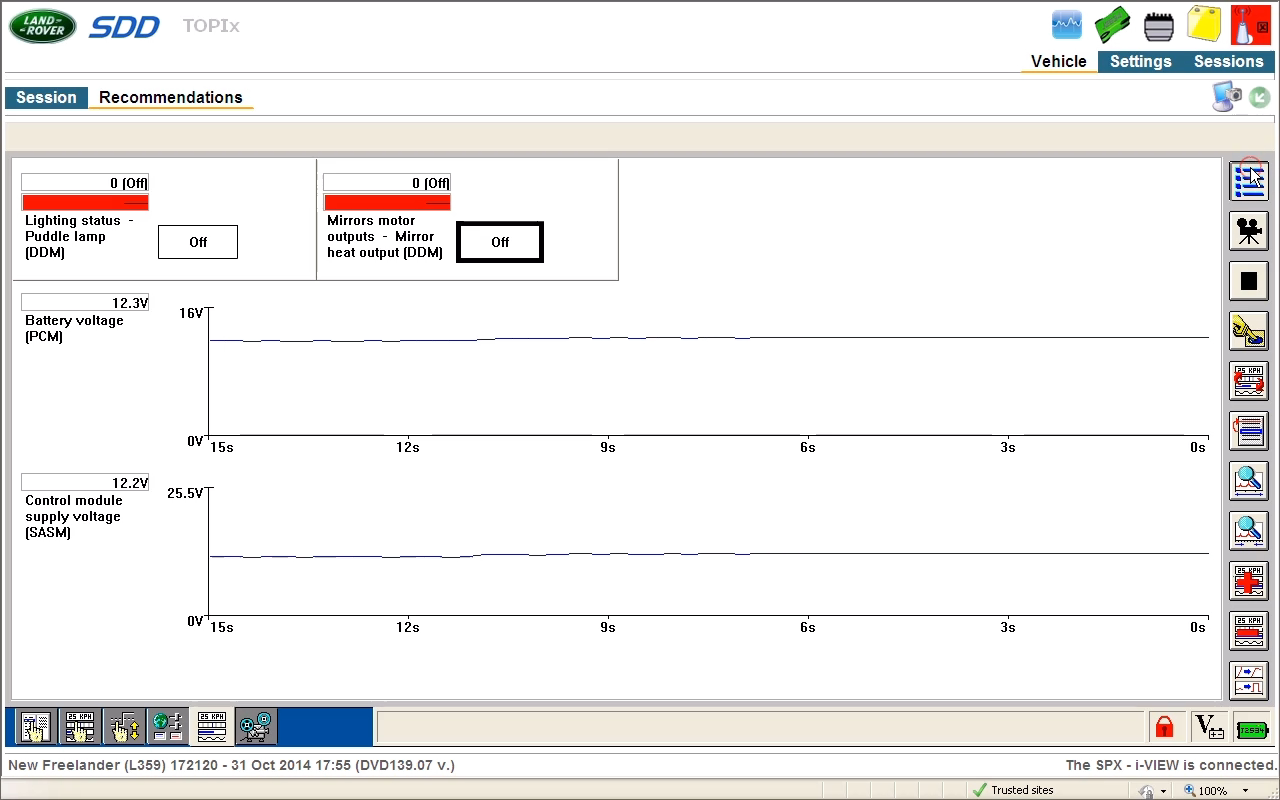
Task: Click the SPX i-VIEW is connected status
Action: pos(1171,765)
